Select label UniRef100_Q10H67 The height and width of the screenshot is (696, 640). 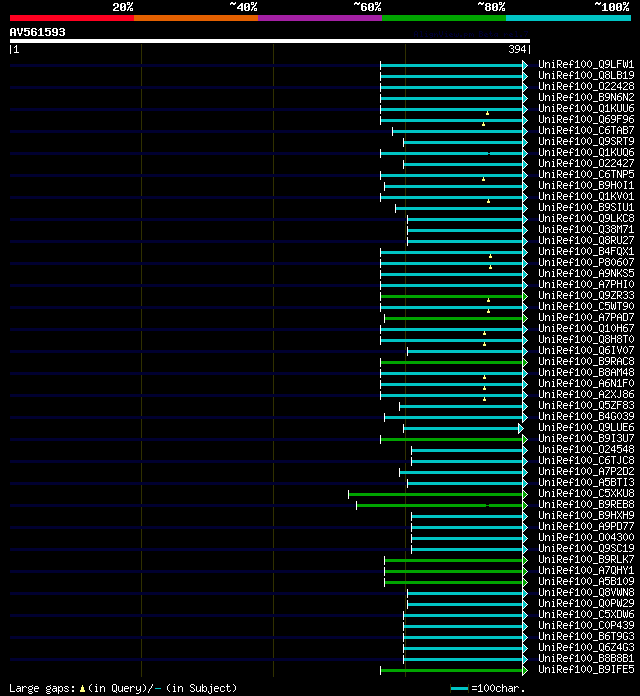586,328
